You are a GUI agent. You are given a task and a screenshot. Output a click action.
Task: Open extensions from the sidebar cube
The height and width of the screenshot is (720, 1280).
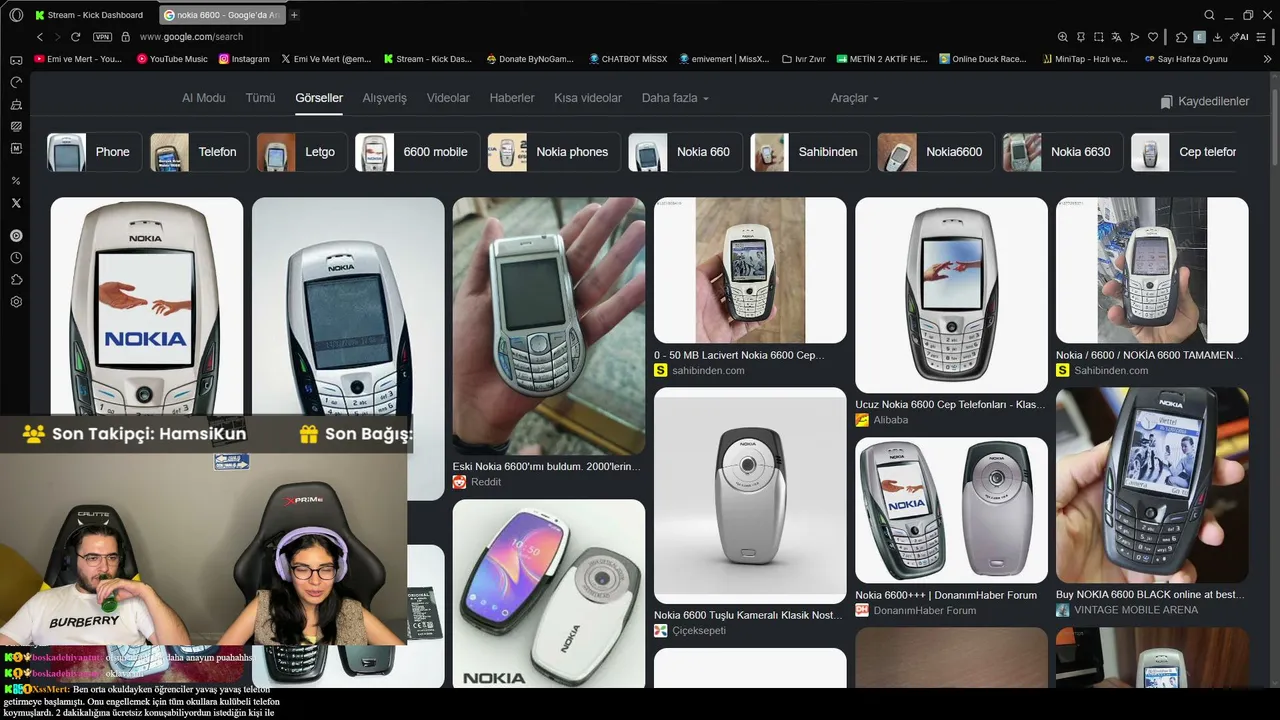[16, 280]
